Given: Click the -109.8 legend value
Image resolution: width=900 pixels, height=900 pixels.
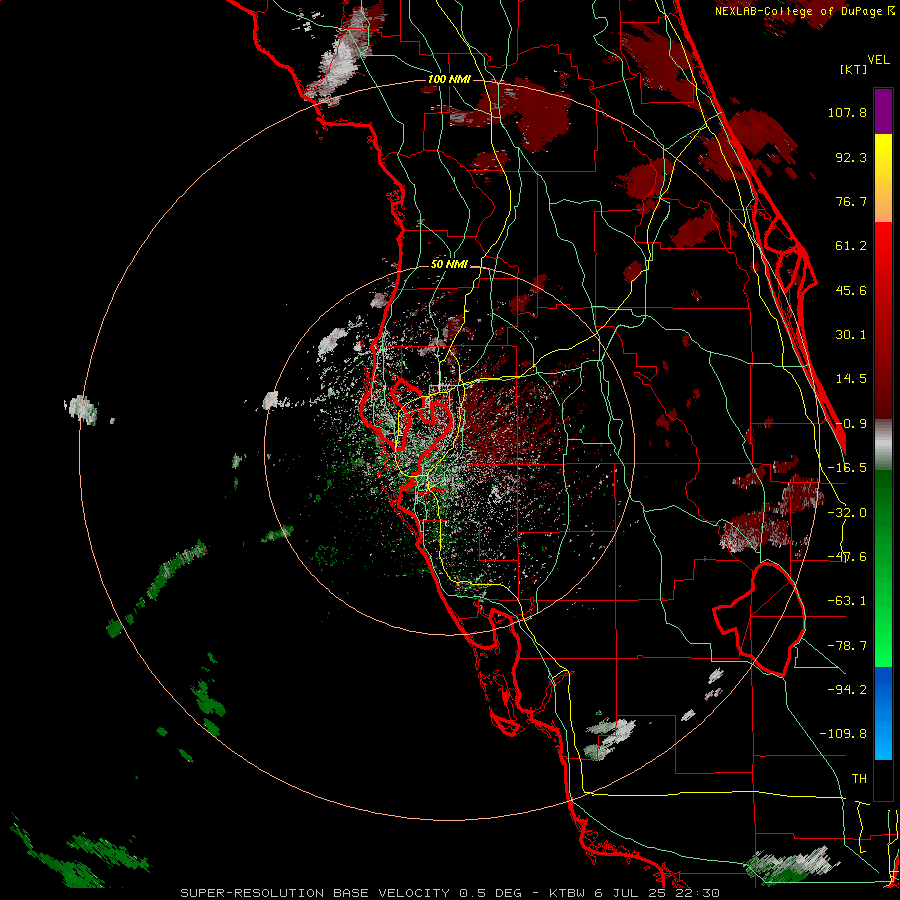Looking at the screenshot, I should [843, 734].
